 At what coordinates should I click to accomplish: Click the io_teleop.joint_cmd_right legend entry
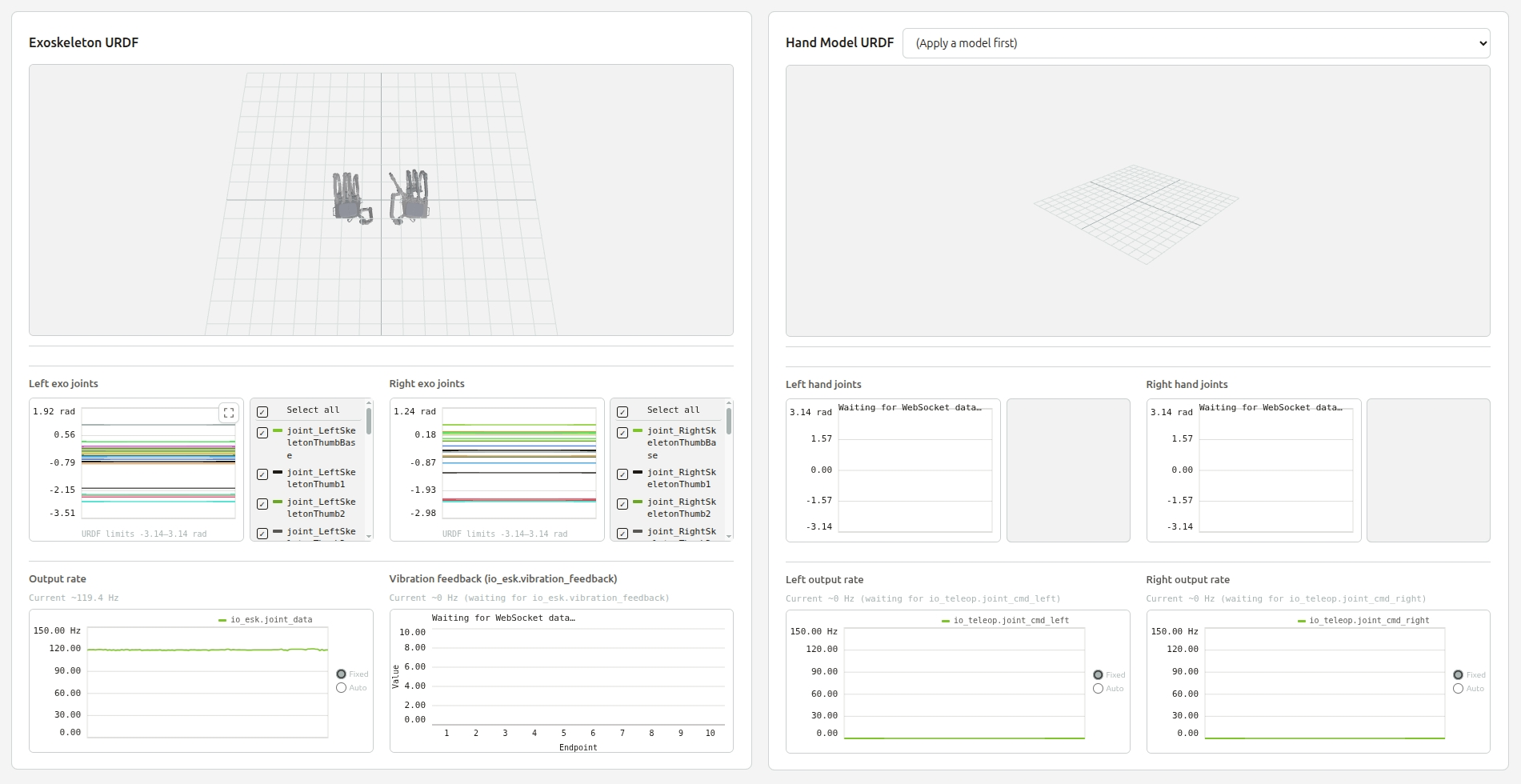[1363, 620]
